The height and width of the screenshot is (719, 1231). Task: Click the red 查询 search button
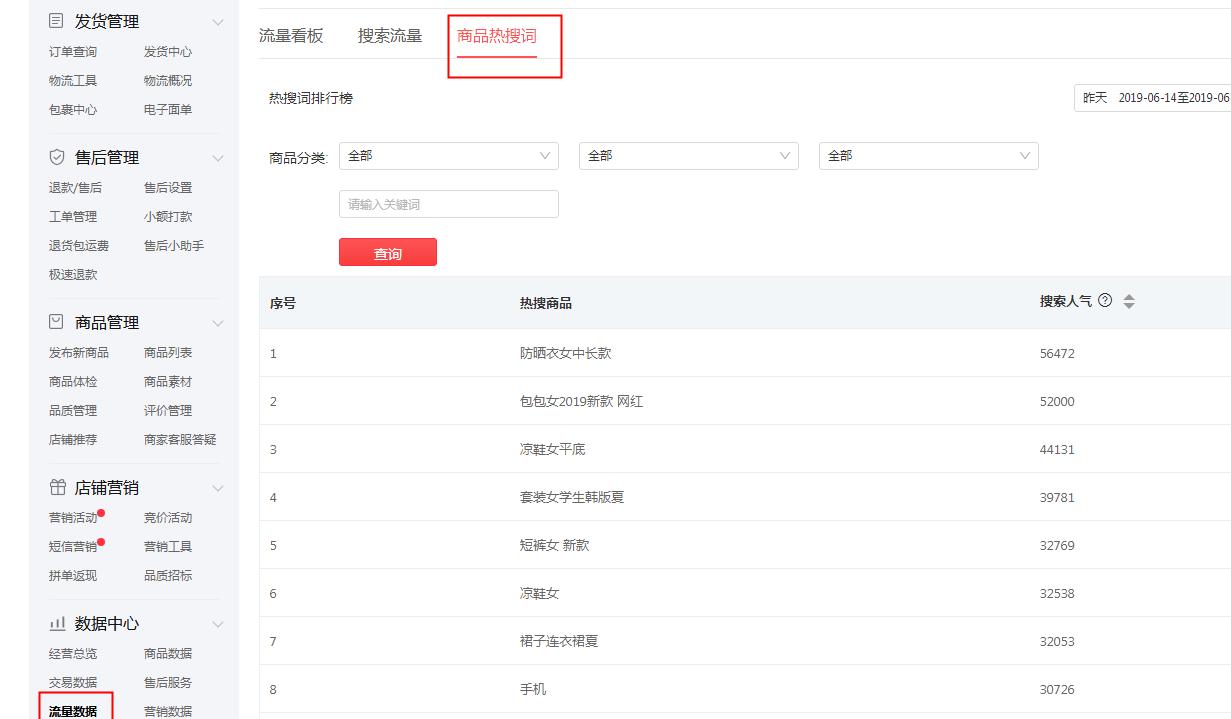[x=387, y=252]
